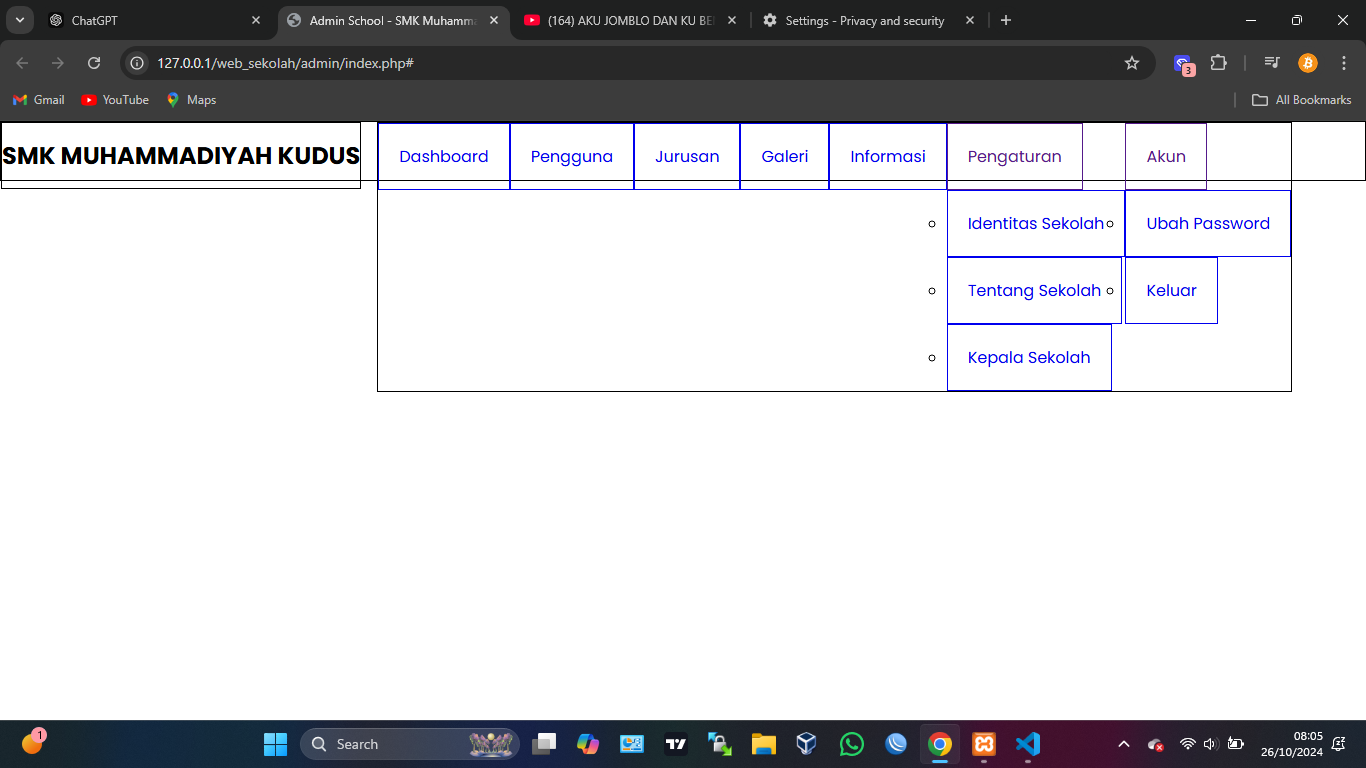
Task: Click Keluar to log out
Action: coord(1171,290)
